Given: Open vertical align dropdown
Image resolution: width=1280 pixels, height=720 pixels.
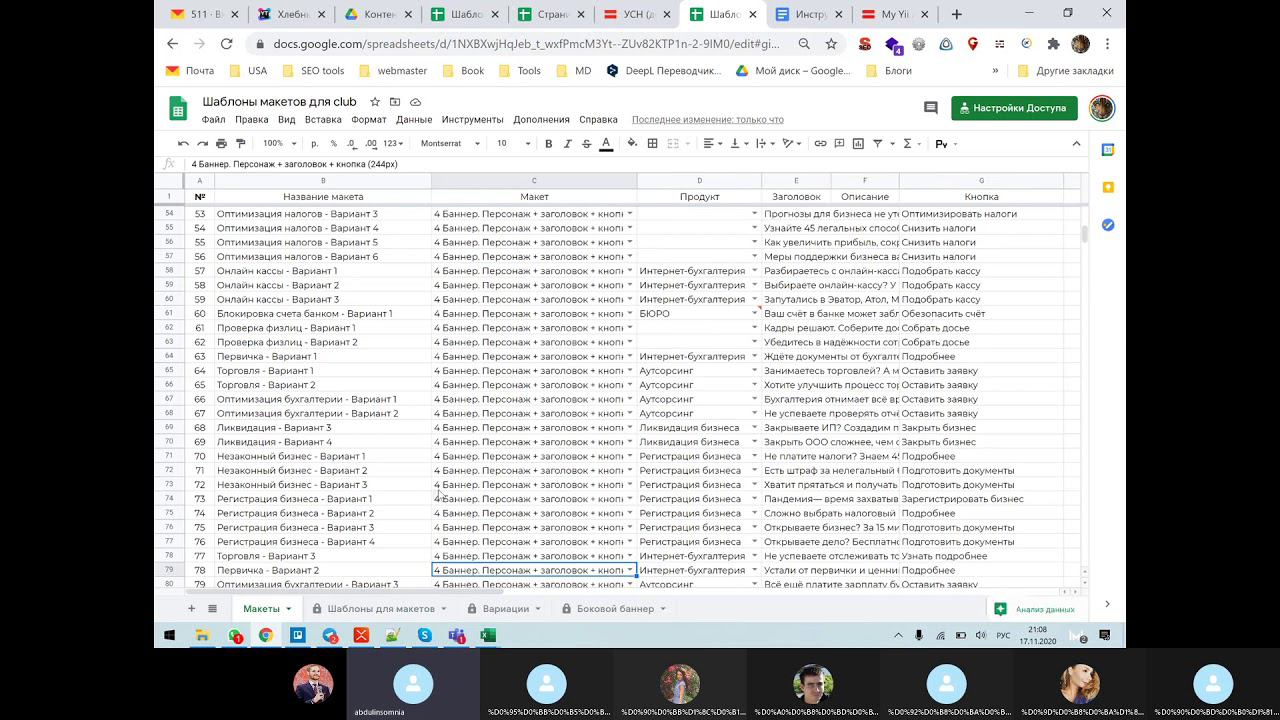Looking at the screenshot, I should point(739,143).
